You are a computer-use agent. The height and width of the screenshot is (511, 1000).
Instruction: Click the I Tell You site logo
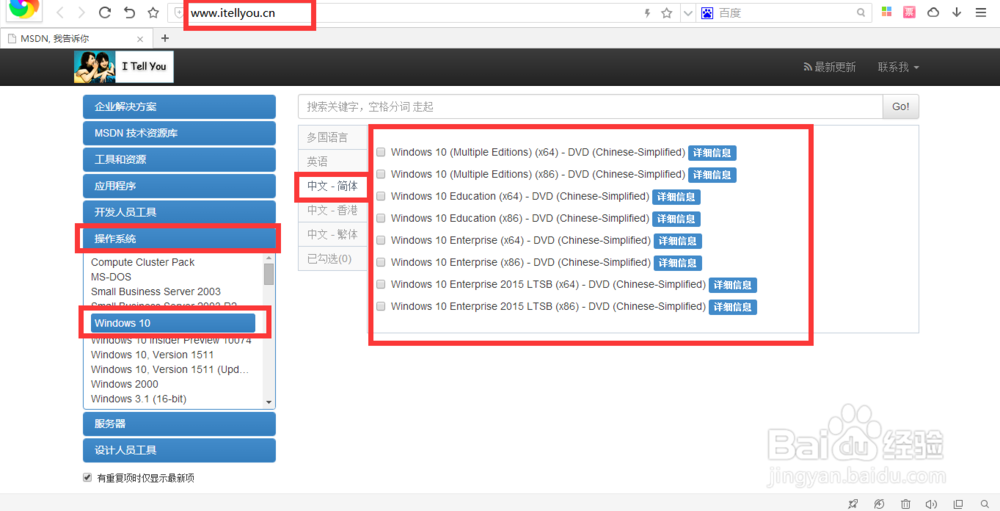(x=124, y=66)
